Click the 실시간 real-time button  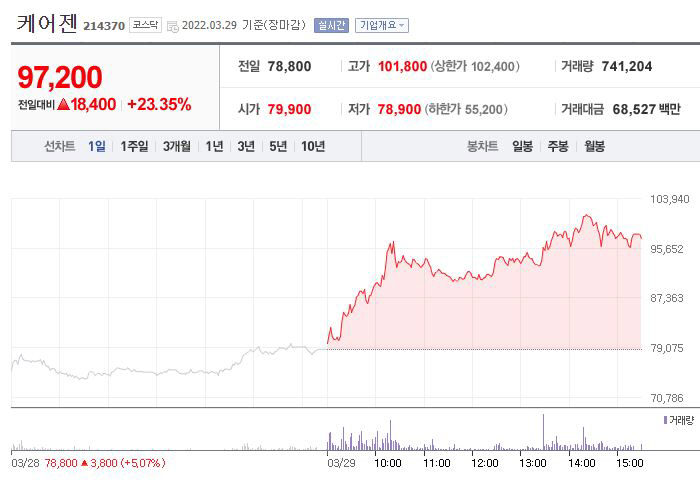click(331, 25)
